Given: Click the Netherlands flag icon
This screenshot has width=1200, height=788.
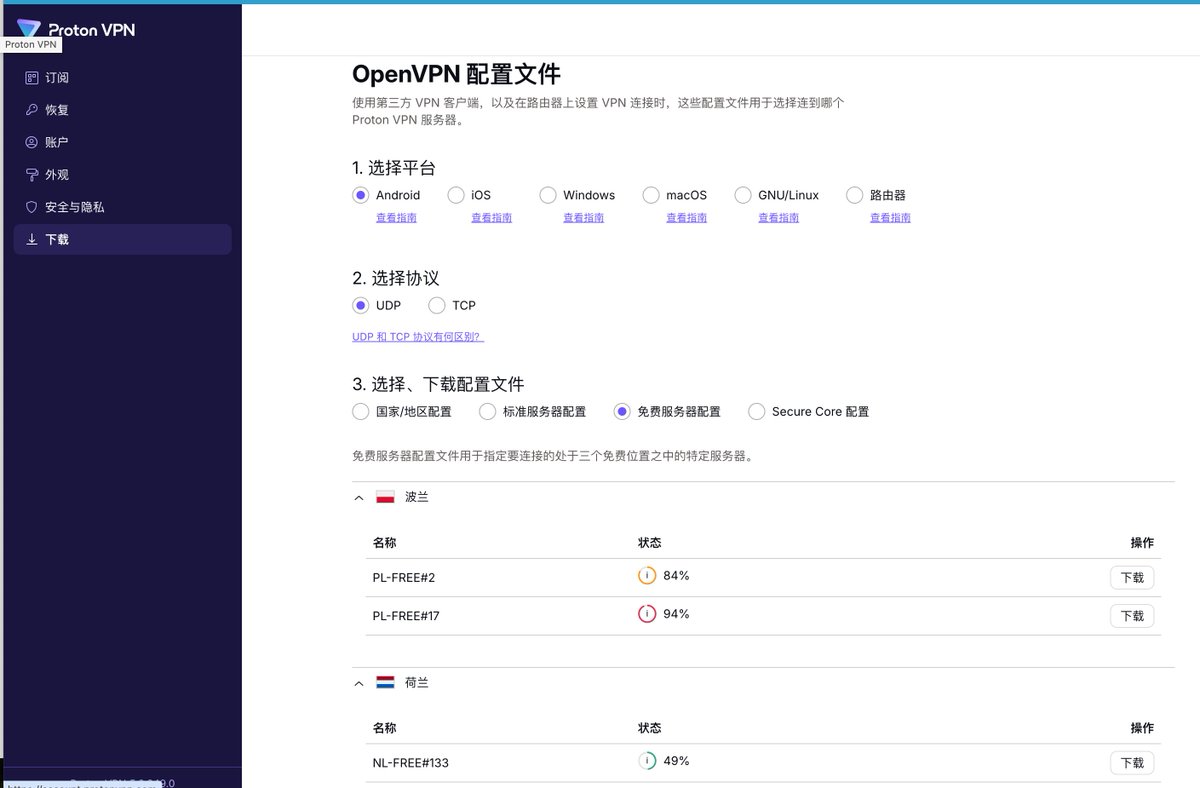Looking at the screenshot, I should [x=385, y=683].
